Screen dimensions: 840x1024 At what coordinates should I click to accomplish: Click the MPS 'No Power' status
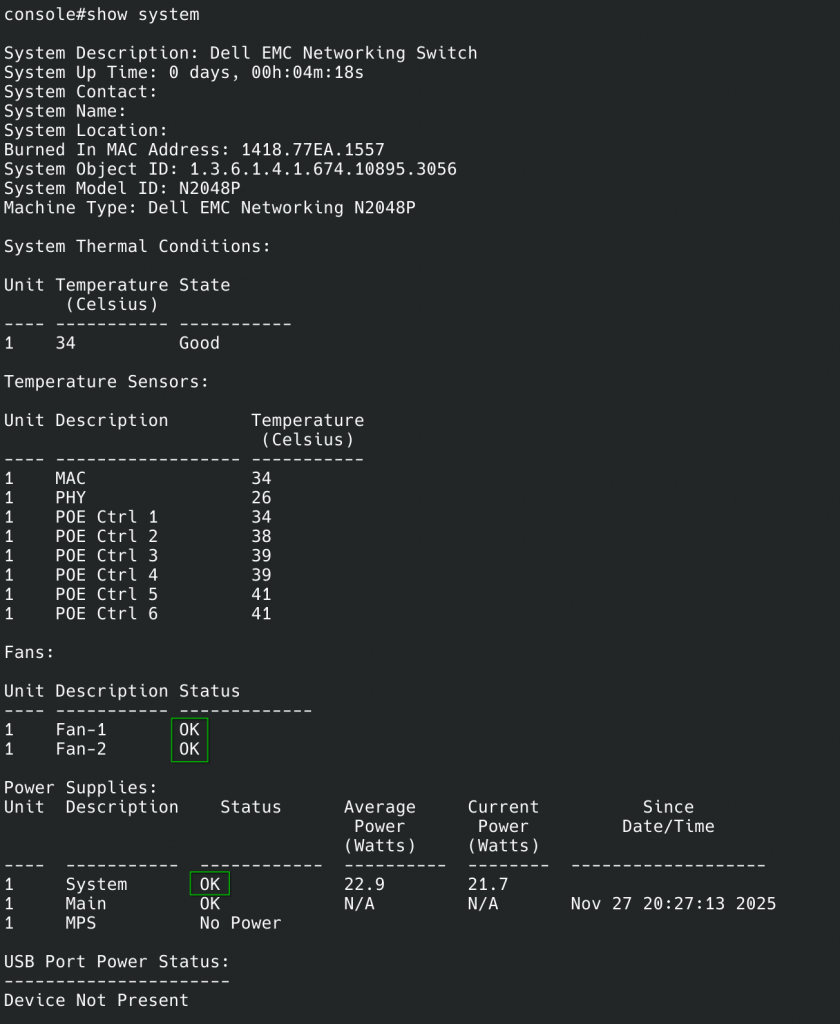coord(240,923)
